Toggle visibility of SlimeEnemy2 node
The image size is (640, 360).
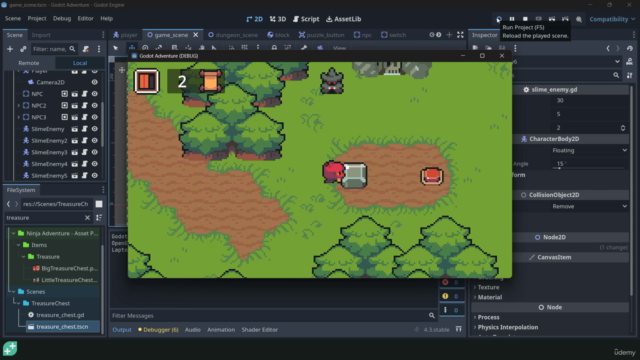[95, 140]
